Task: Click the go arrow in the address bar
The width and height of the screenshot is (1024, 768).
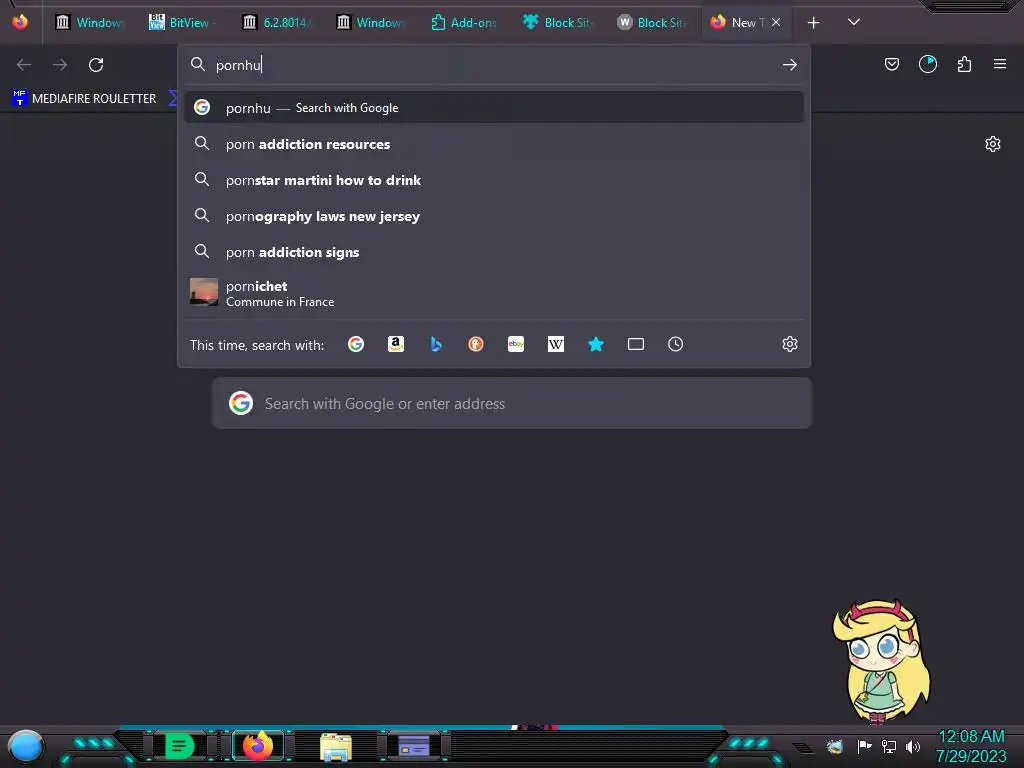Action: click(790, 65)
